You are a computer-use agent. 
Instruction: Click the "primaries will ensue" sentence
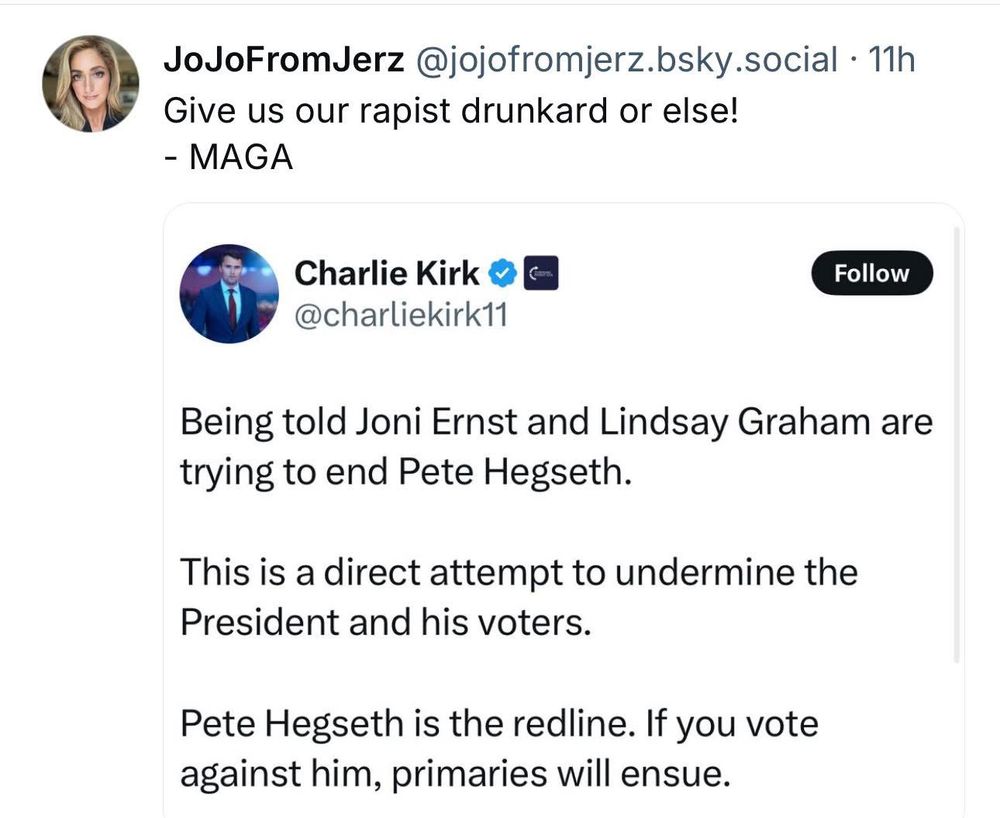coord(538,774)
